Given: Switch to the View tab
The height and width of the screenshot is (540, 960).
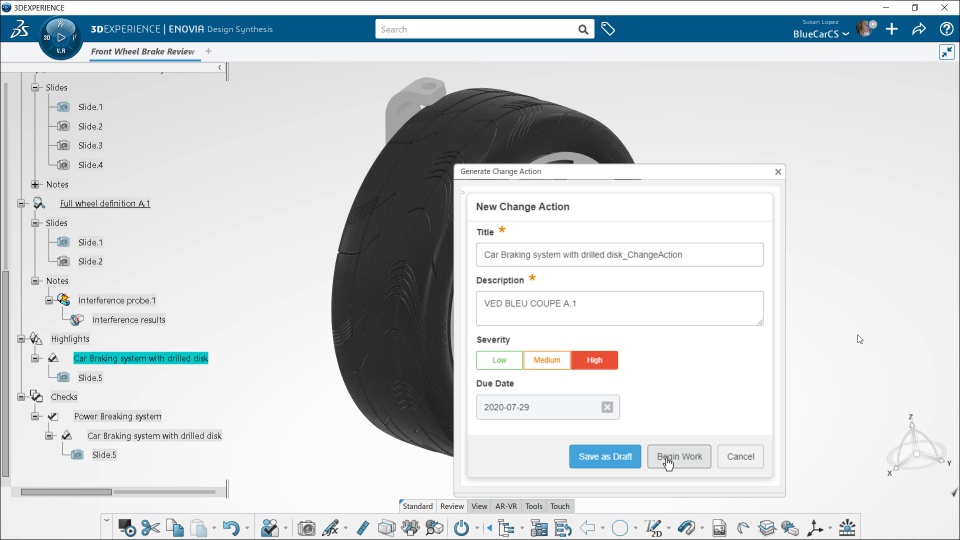Looking at the screenshot, I should 479,506.
